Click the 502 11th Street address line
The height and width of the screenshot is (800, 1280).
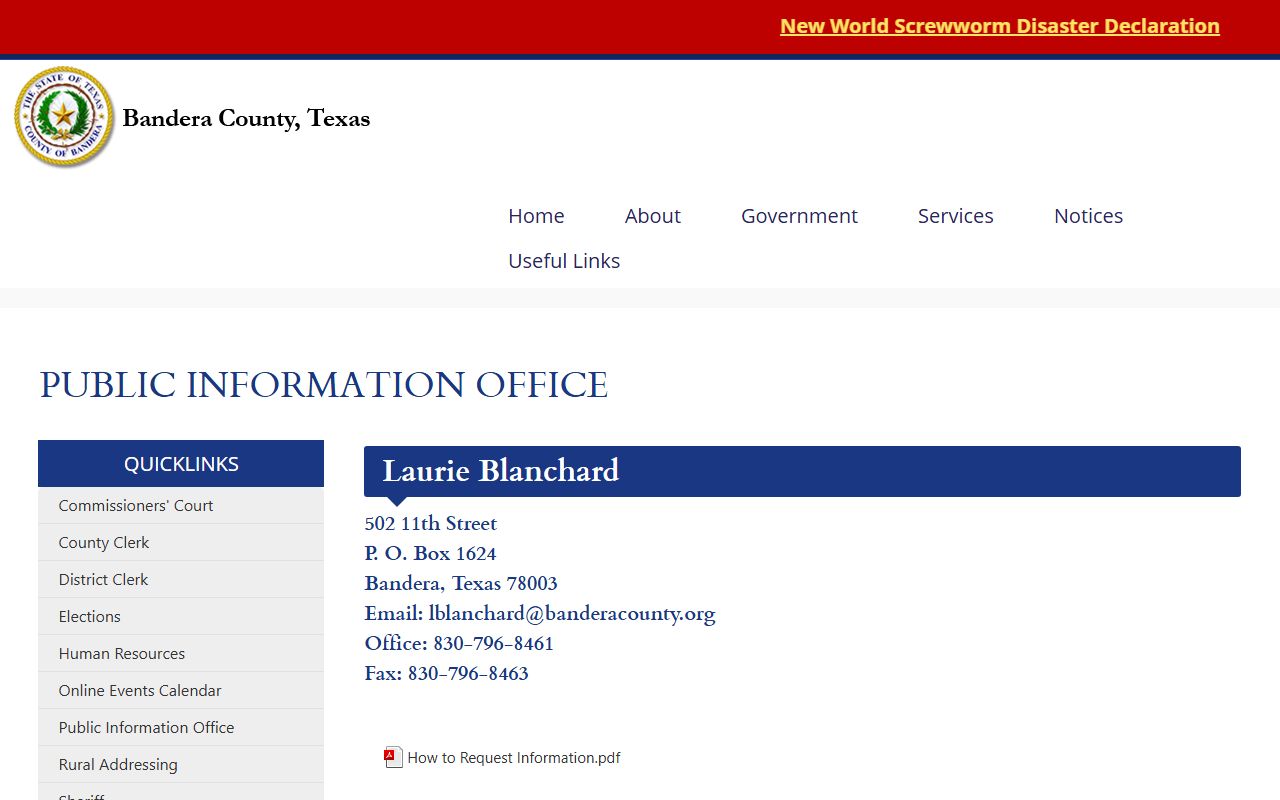tap(431, 523)
